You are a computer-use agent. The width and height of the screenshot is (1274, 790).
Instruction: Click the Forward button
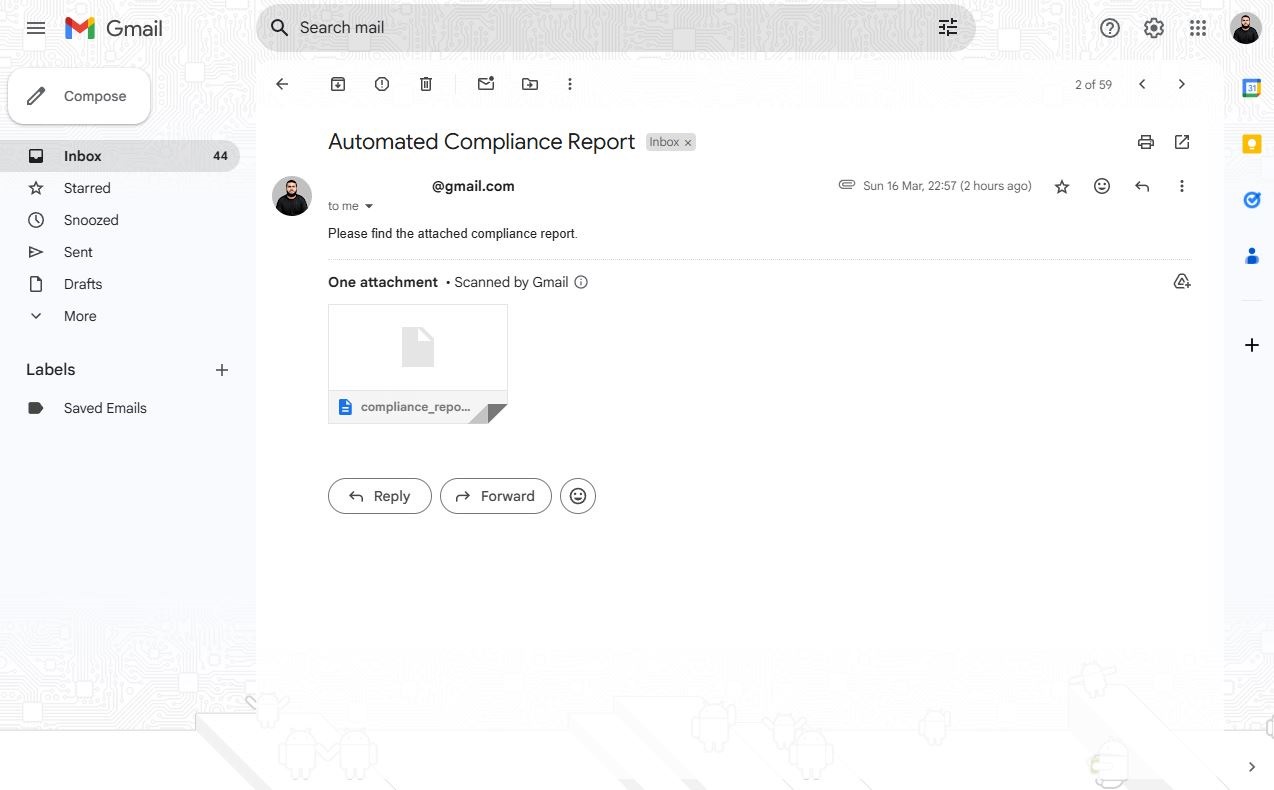coord(496,496)
